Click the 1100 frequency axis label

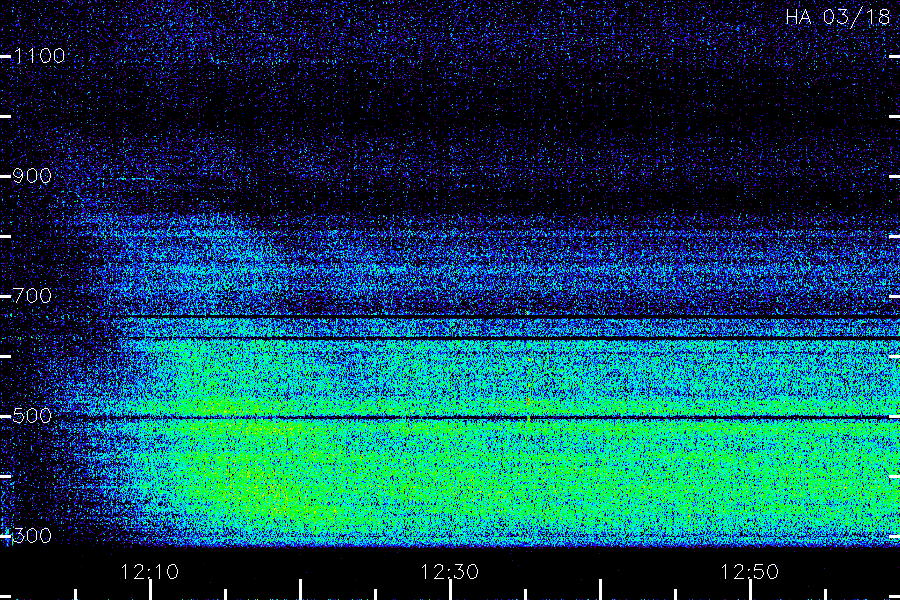pos(39,56)
